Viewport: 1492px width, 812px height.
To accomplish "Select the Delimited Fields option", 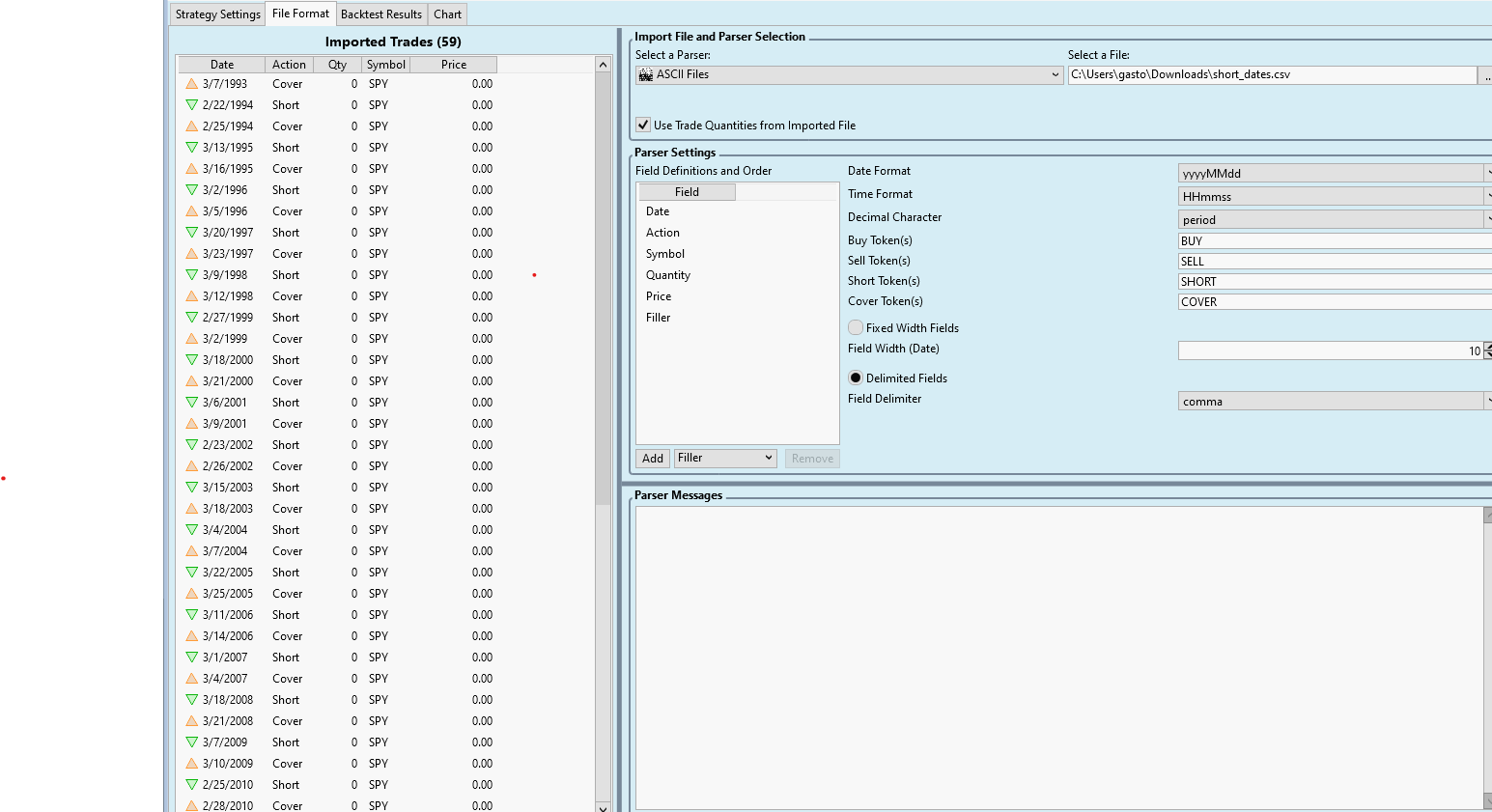I will click(856, 378).
